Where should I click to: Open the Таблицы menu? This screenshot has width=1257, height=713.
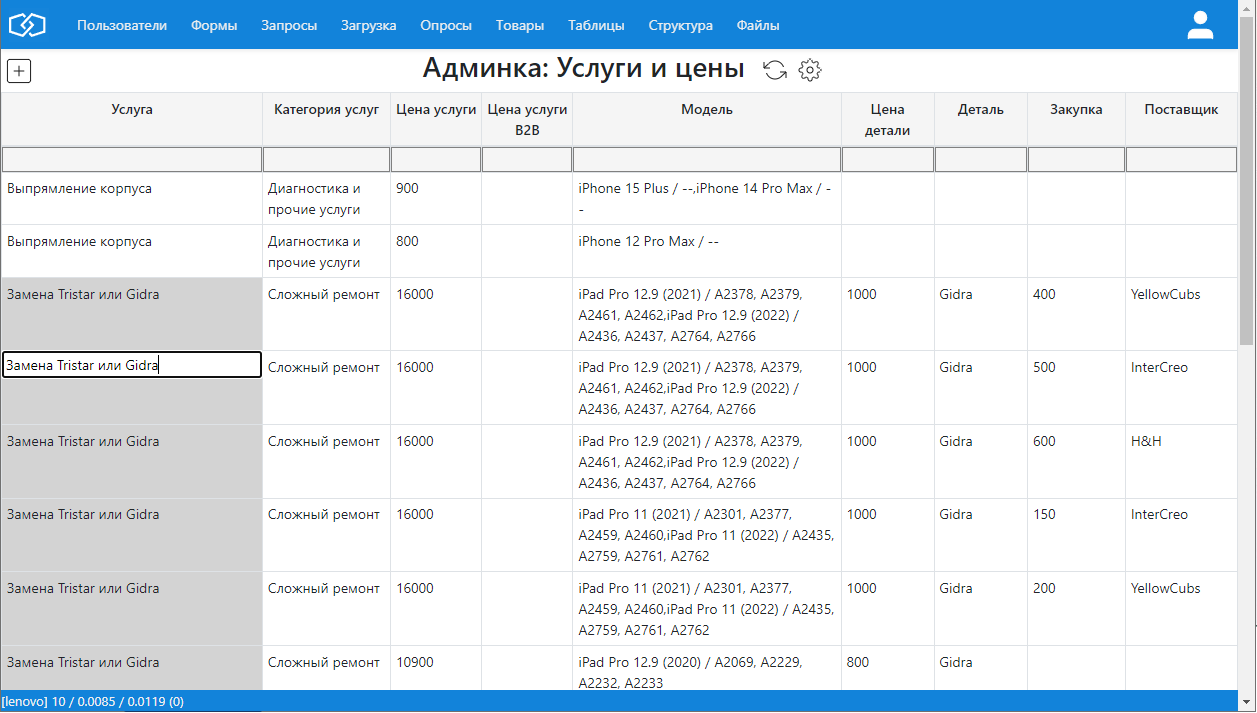click(x=596, y=26)
